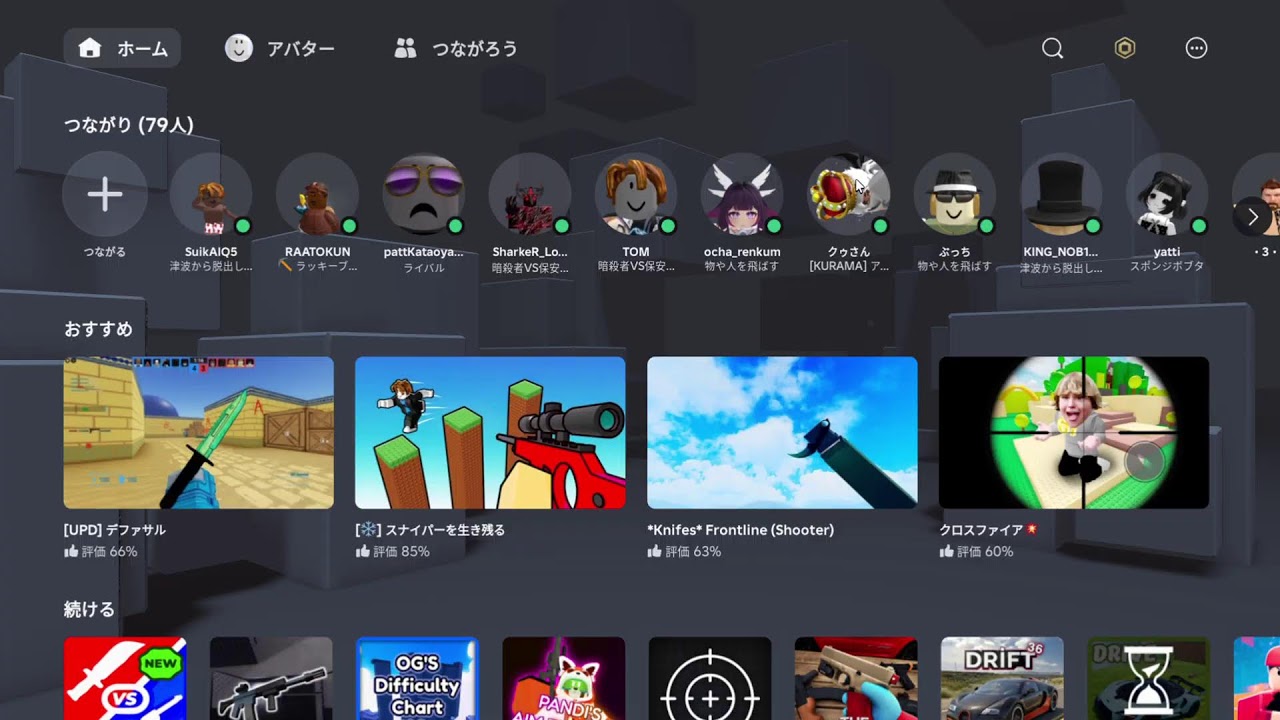Open SuikaIQ5's friend avatar
Viewport: 1280px width, 720px height.
click(211, 194)
